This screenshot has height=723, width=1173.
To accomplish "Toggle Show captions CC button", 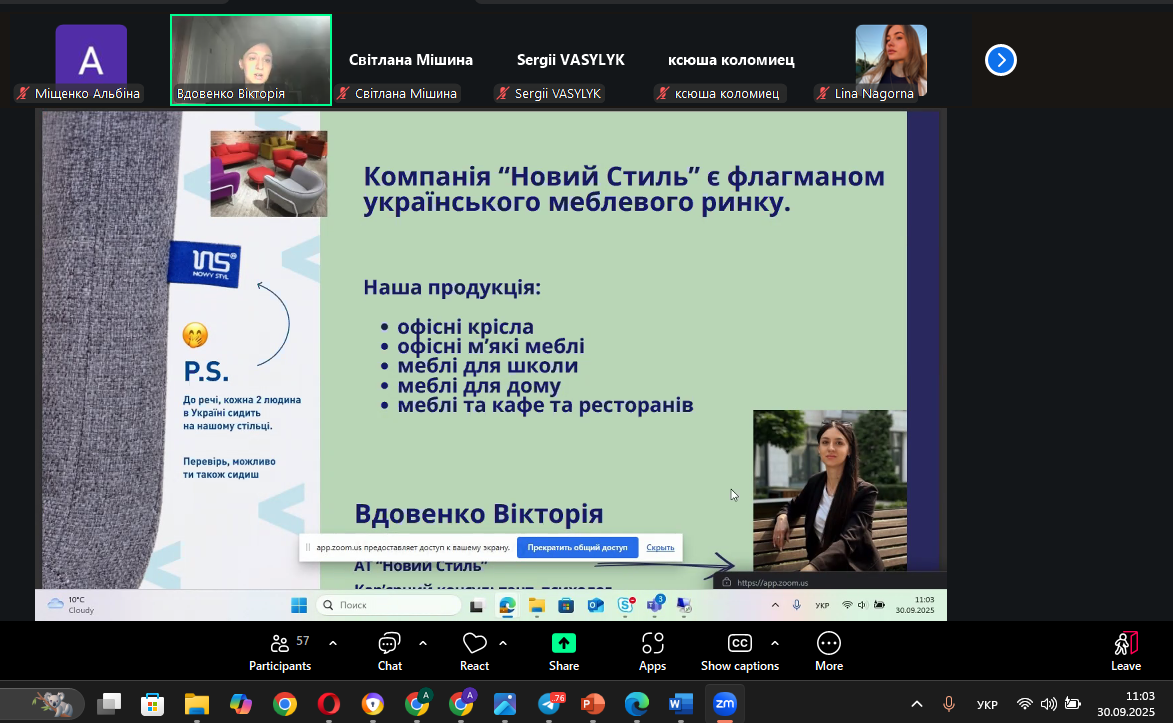I will (739, 650).
